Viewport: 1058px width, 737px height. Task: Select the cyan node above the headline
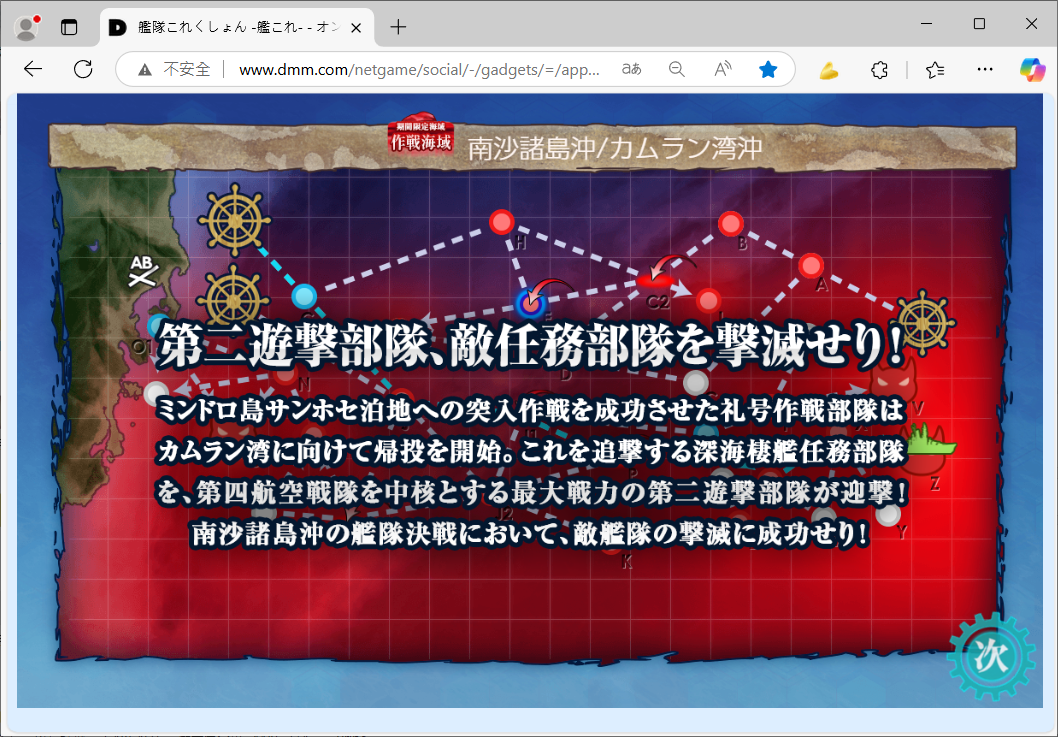pos(304,296)
